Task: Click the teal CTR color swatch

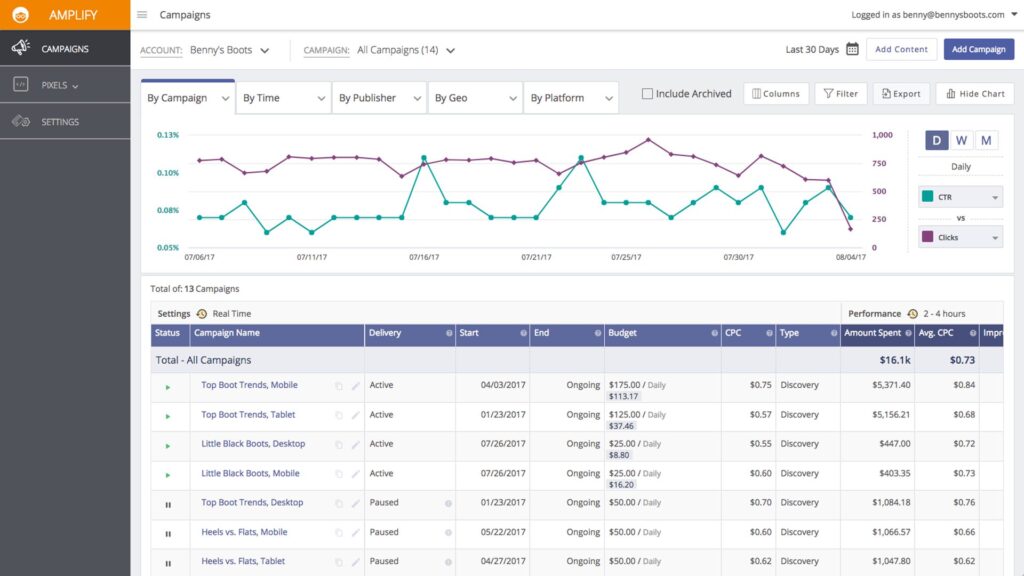Action: tap(926, 196)
